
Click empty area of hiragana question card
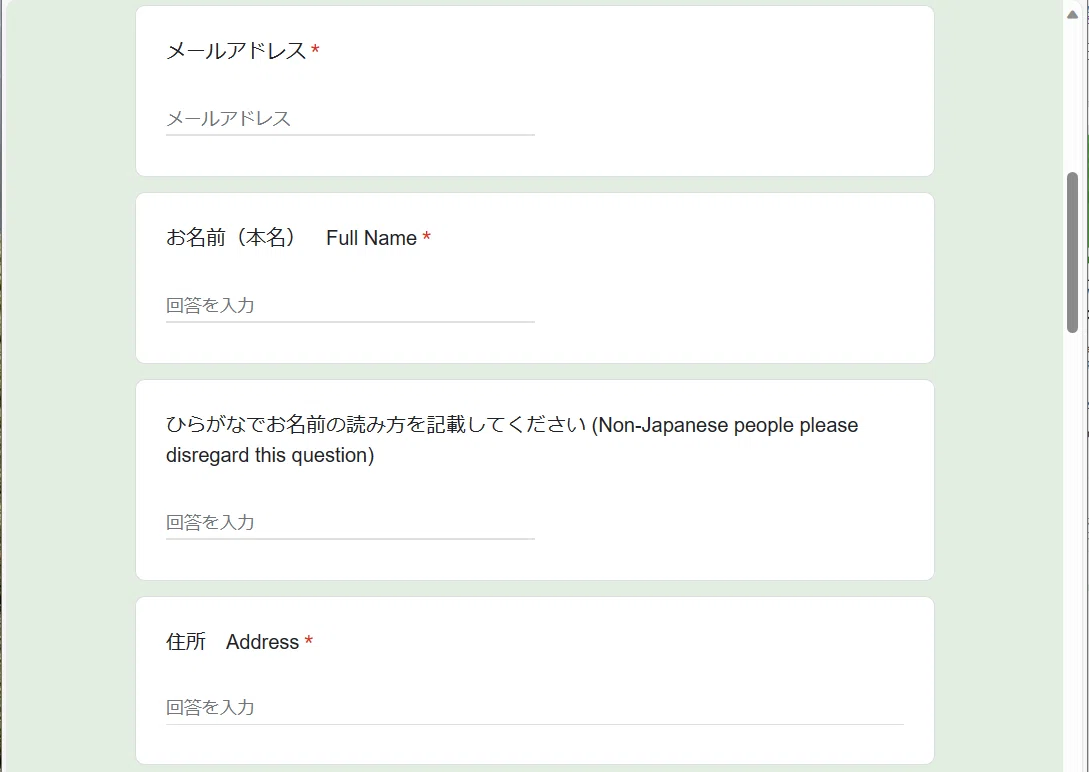(729, 521)
